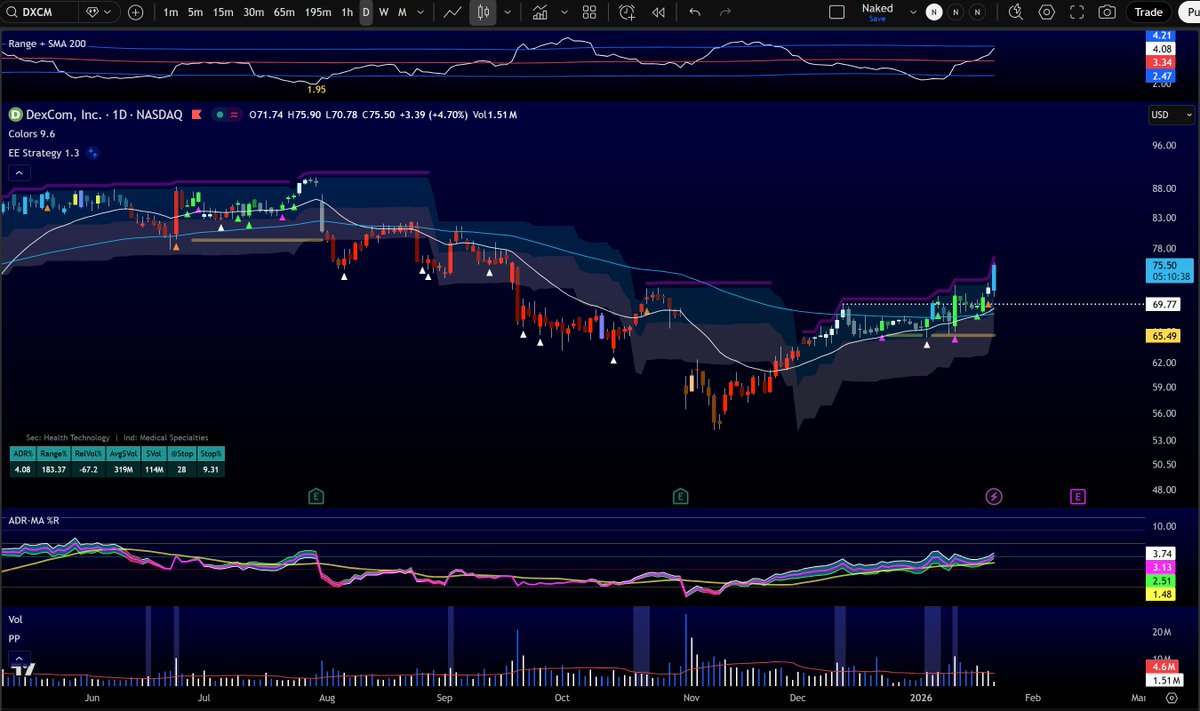Click the PP indicator label
Image resolution: width=1200 pixels, height=711 pixels.
coord(14,637)
